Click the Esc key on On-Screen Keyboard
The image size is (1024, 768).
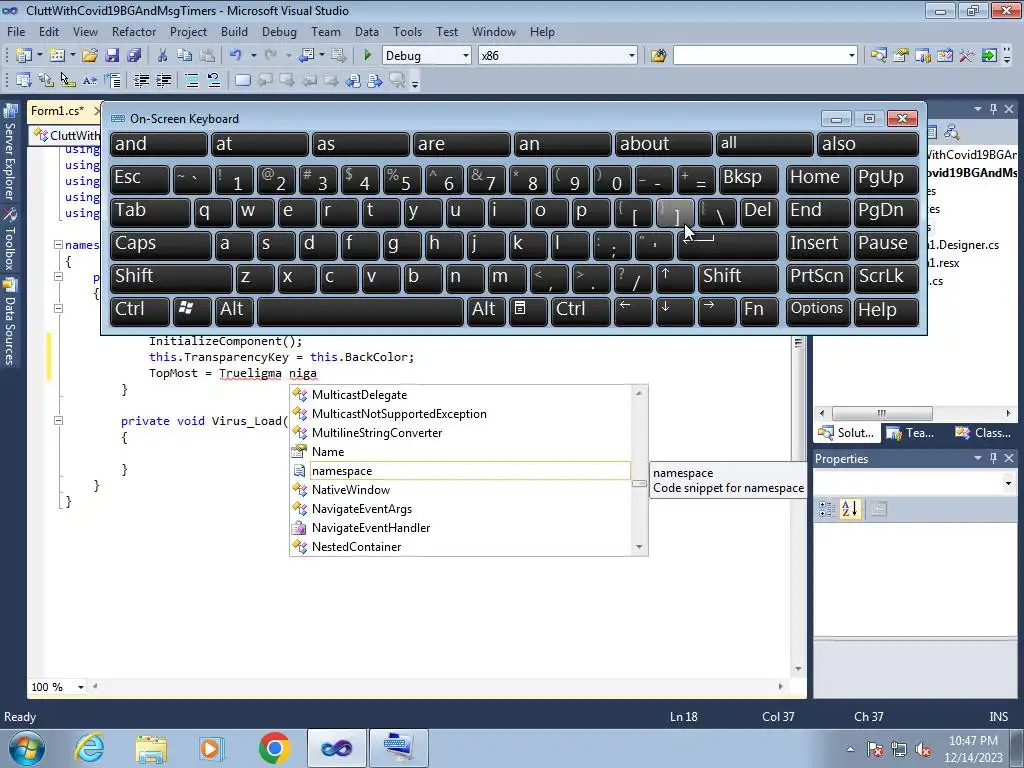point(139,179)
